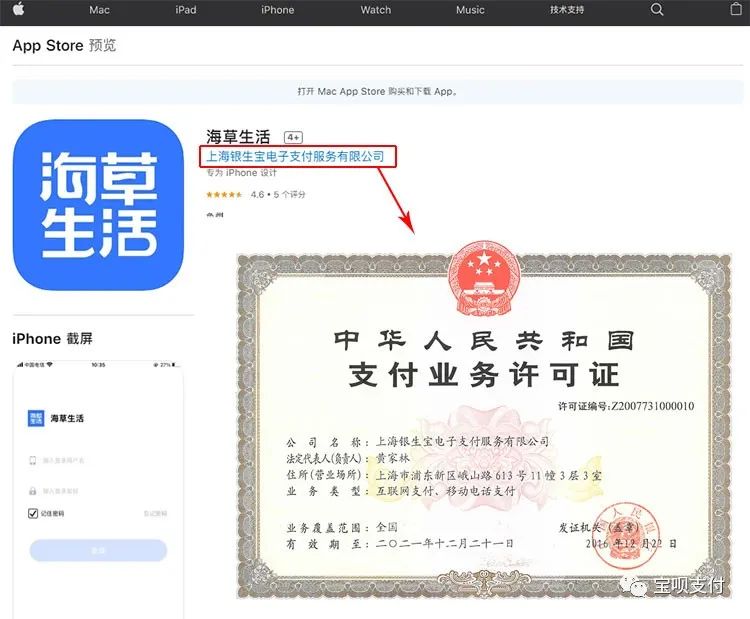Click the username input field in screenshot
This screenshot has width=750, height=619.
point(98,460)
